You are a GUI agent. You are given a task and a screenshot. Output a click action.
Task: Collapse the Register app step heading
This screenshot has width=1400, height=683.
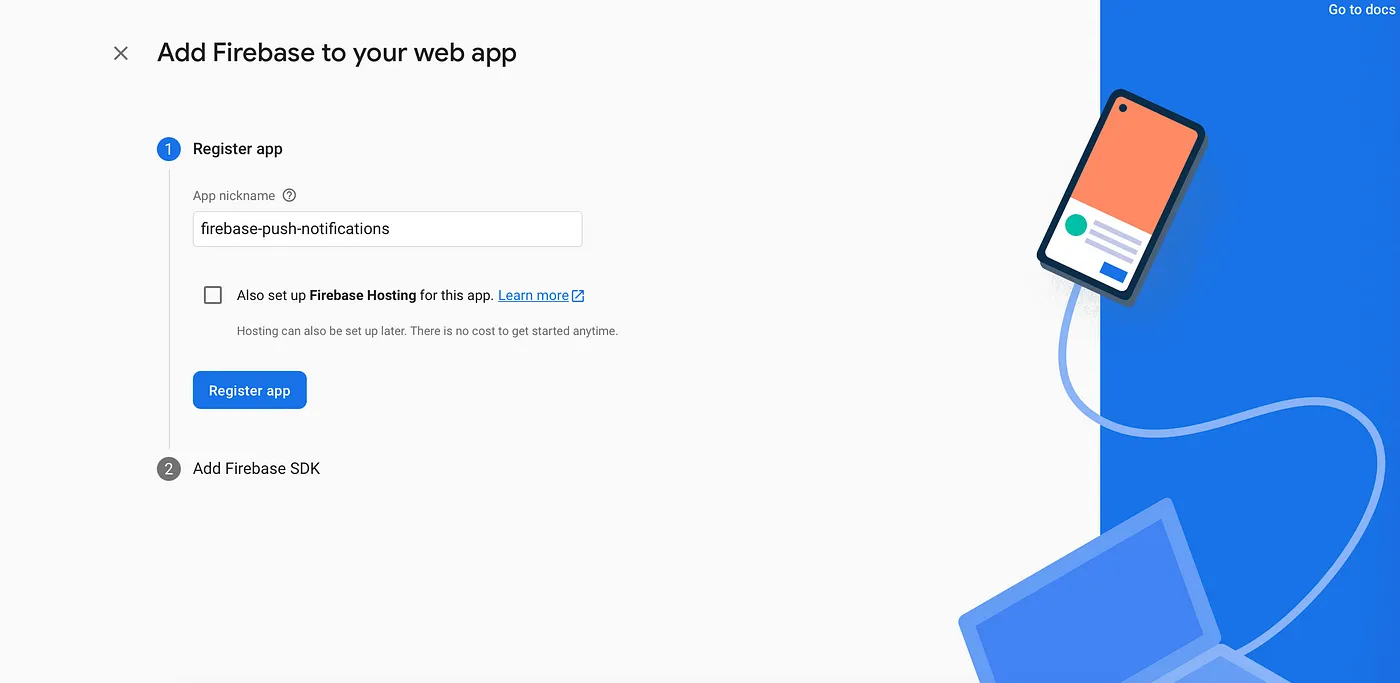(238, 149)
